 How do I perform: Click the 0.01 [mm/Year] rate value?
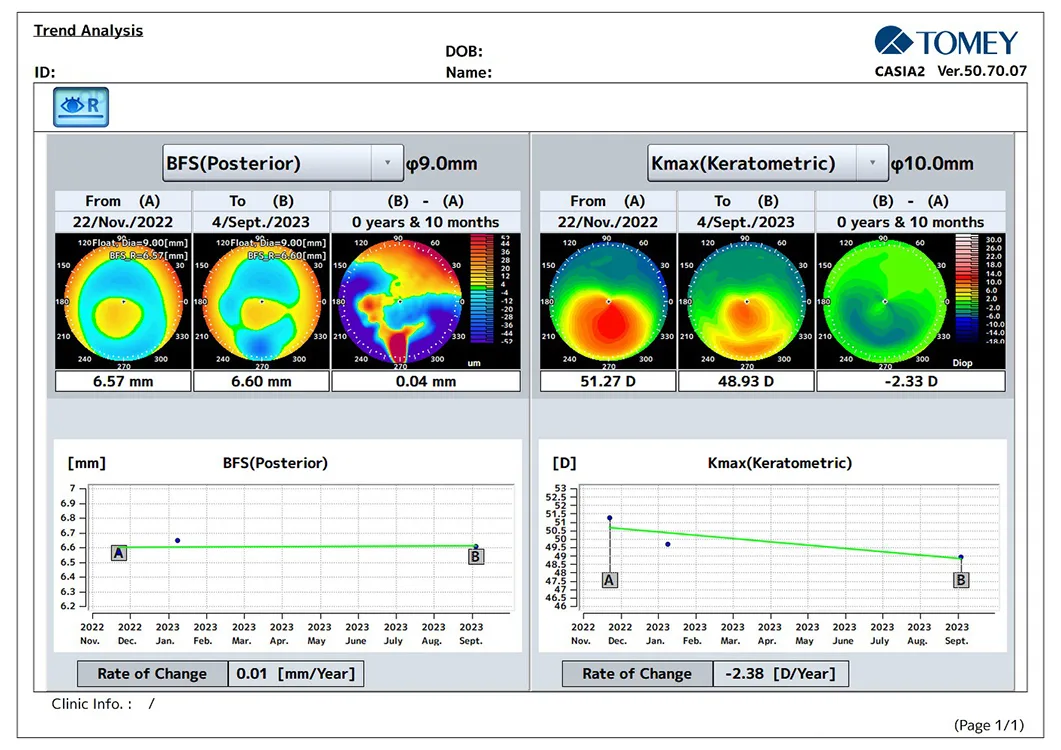click(296, 674)
